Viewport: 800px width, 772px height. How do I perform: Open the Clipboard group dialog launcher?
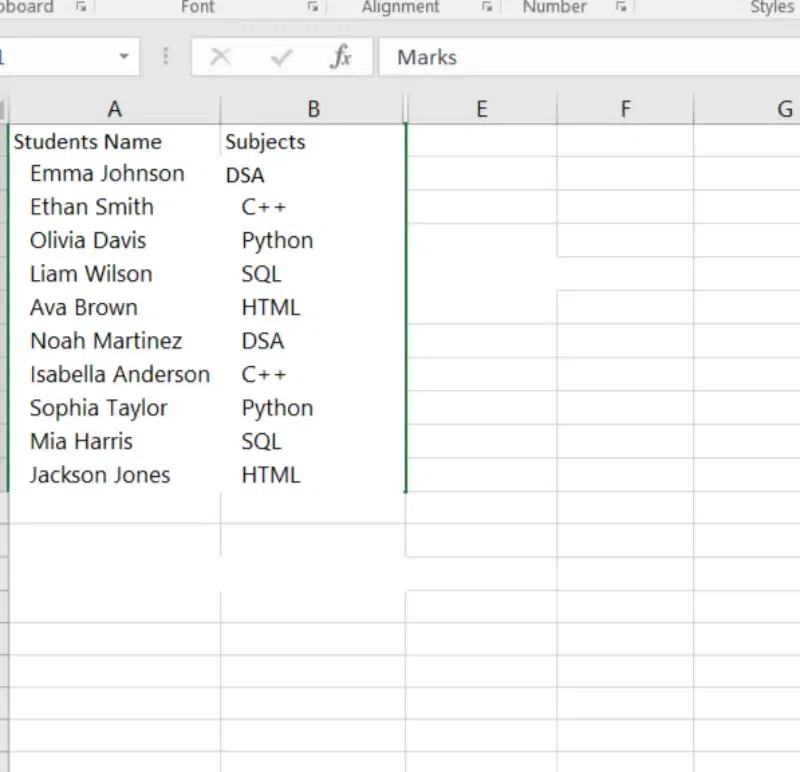click(x=81, y=7)
